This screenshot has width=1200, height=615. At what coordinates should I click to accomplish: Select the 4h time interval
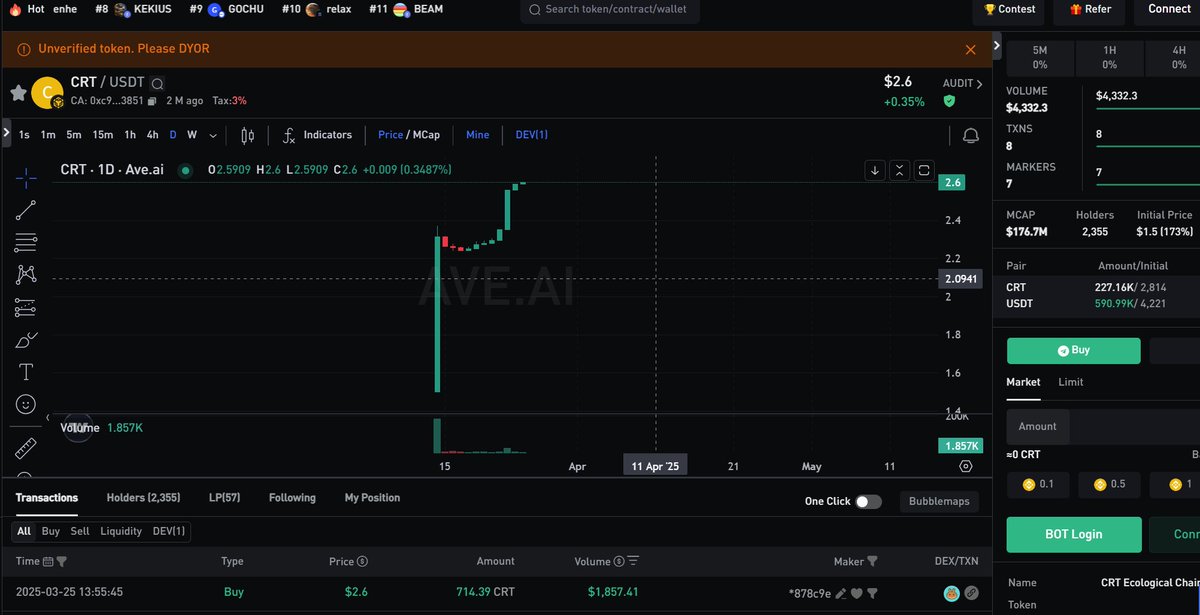[152, 135]
